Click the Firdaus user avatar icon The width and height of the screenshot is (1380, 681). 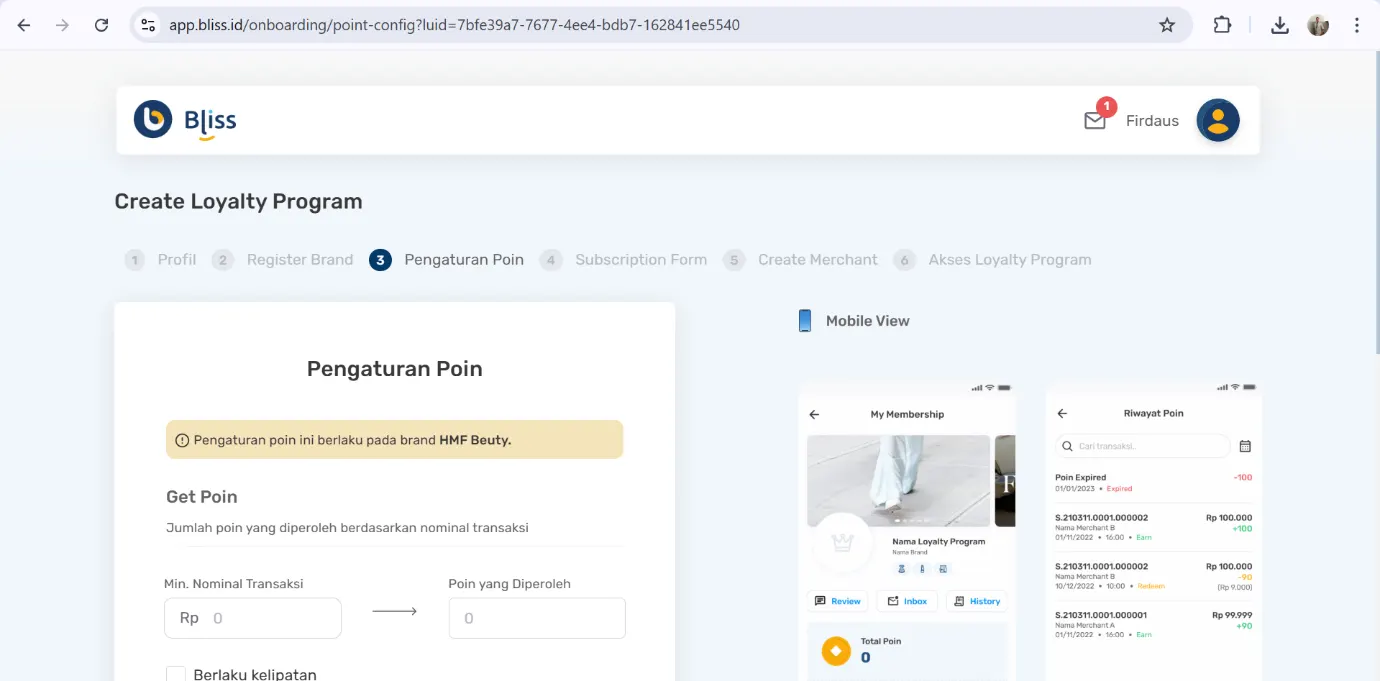click(x=1217, y=120)
